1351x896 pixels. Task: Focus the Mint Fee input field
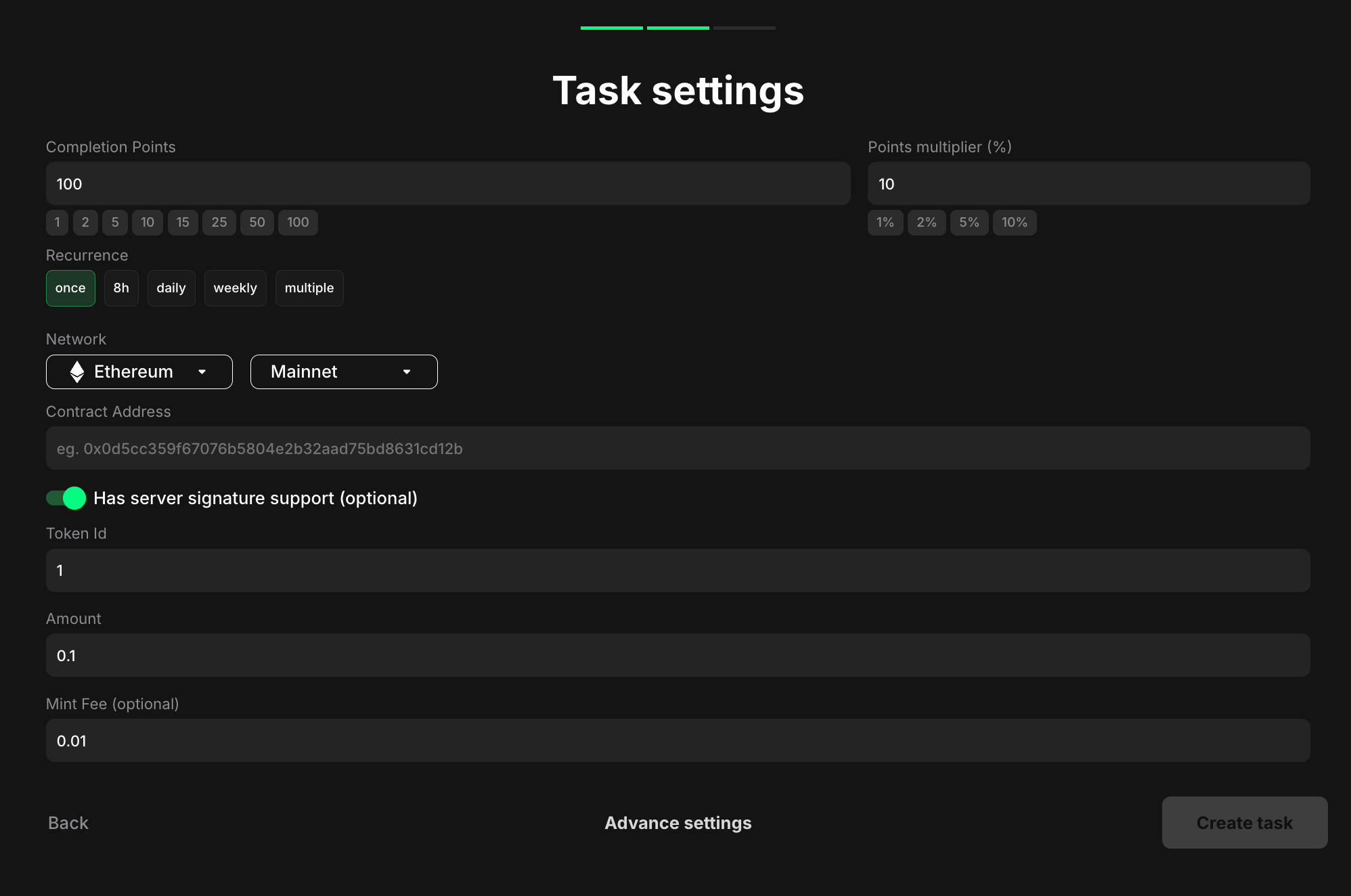coord(678,740)
